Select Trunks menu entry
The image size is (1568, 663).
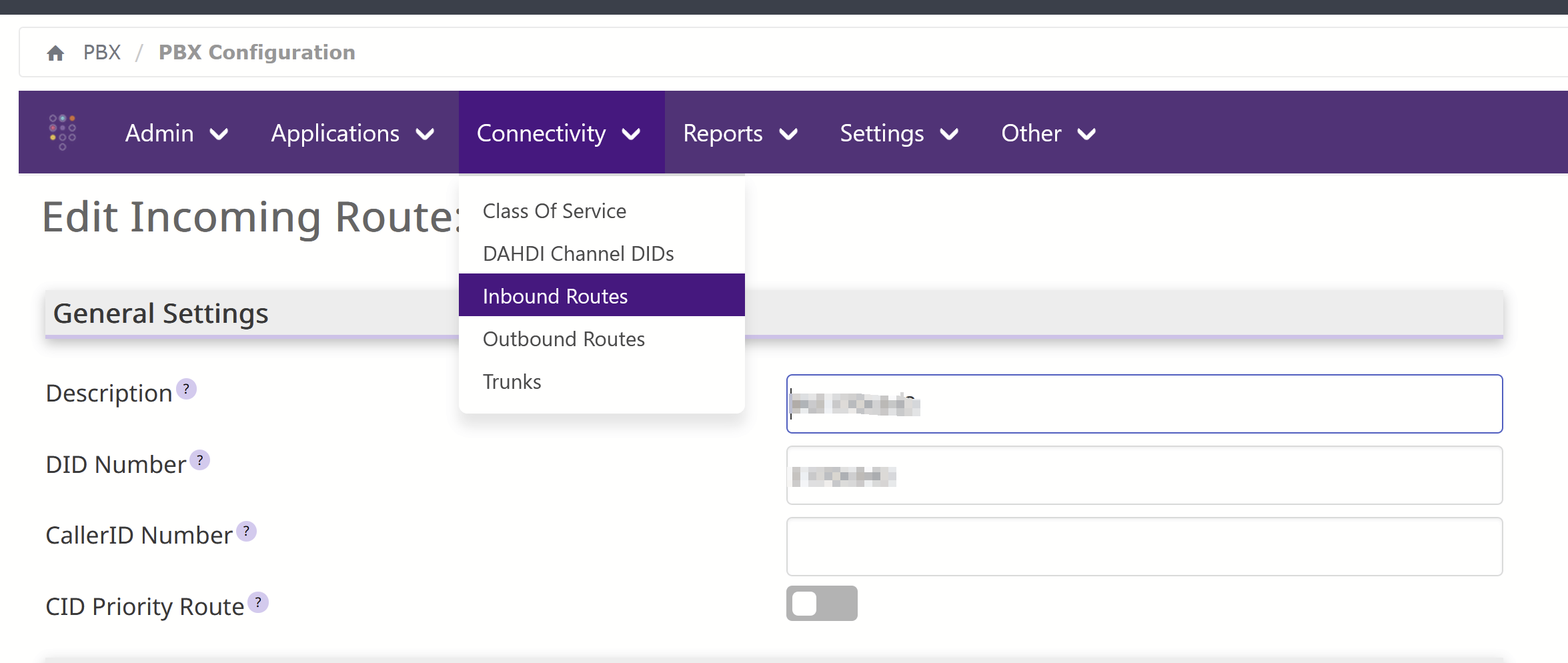pyautogui.click(x=602, y=382)
